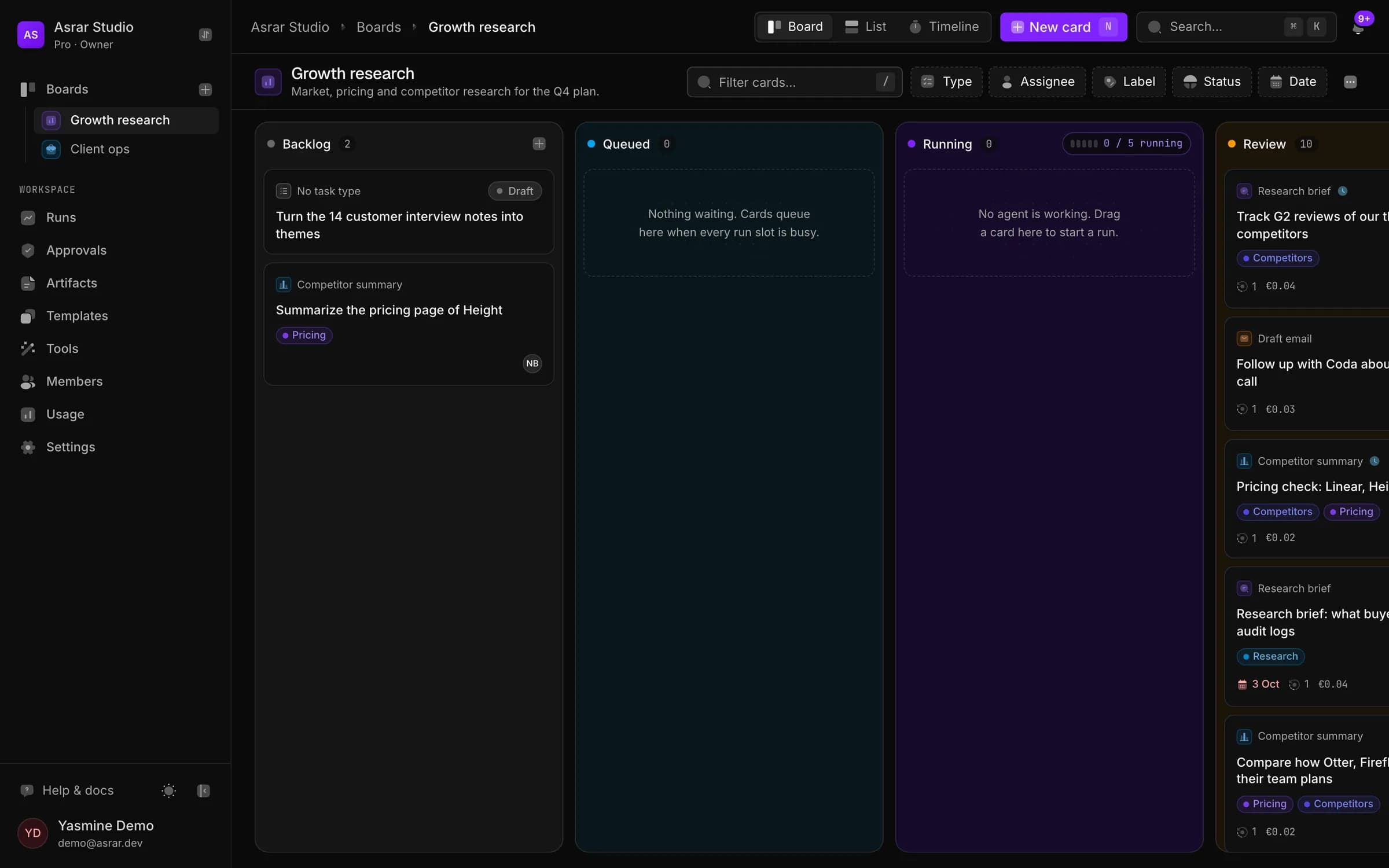Open the board more-options menu

click(x=1350, y=82)
